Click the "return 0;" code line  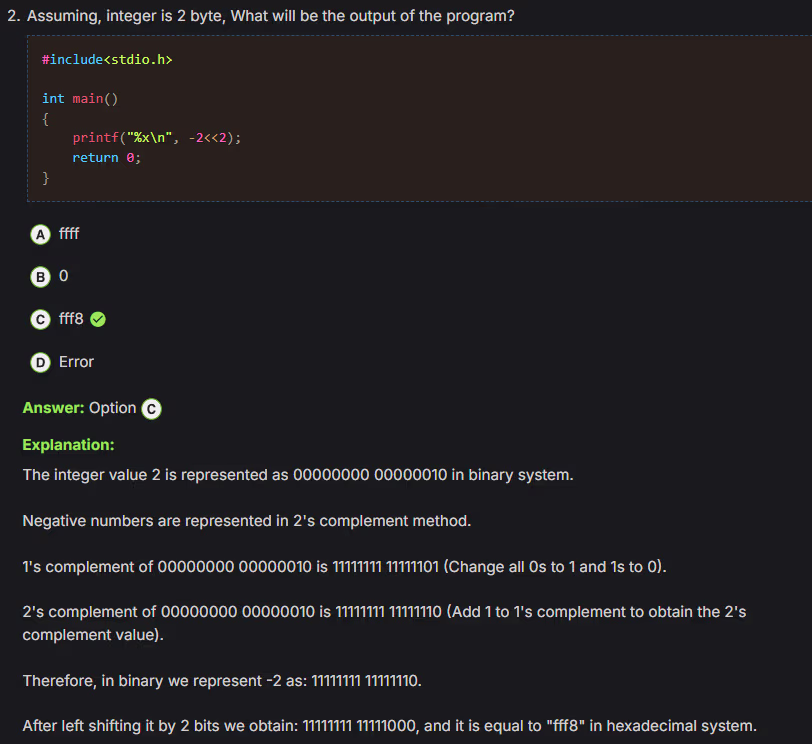pyautogui.click(x=106, y=158)
